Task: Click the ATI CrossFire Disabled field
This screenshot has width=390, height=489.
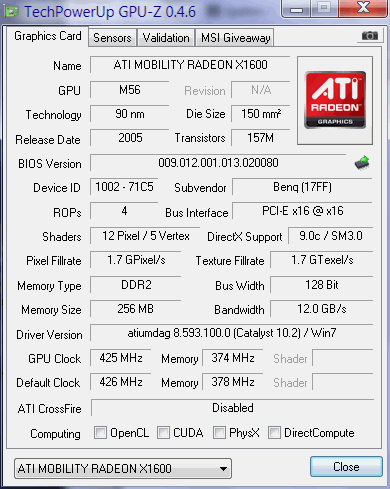Action: click(x=233, y=408)
